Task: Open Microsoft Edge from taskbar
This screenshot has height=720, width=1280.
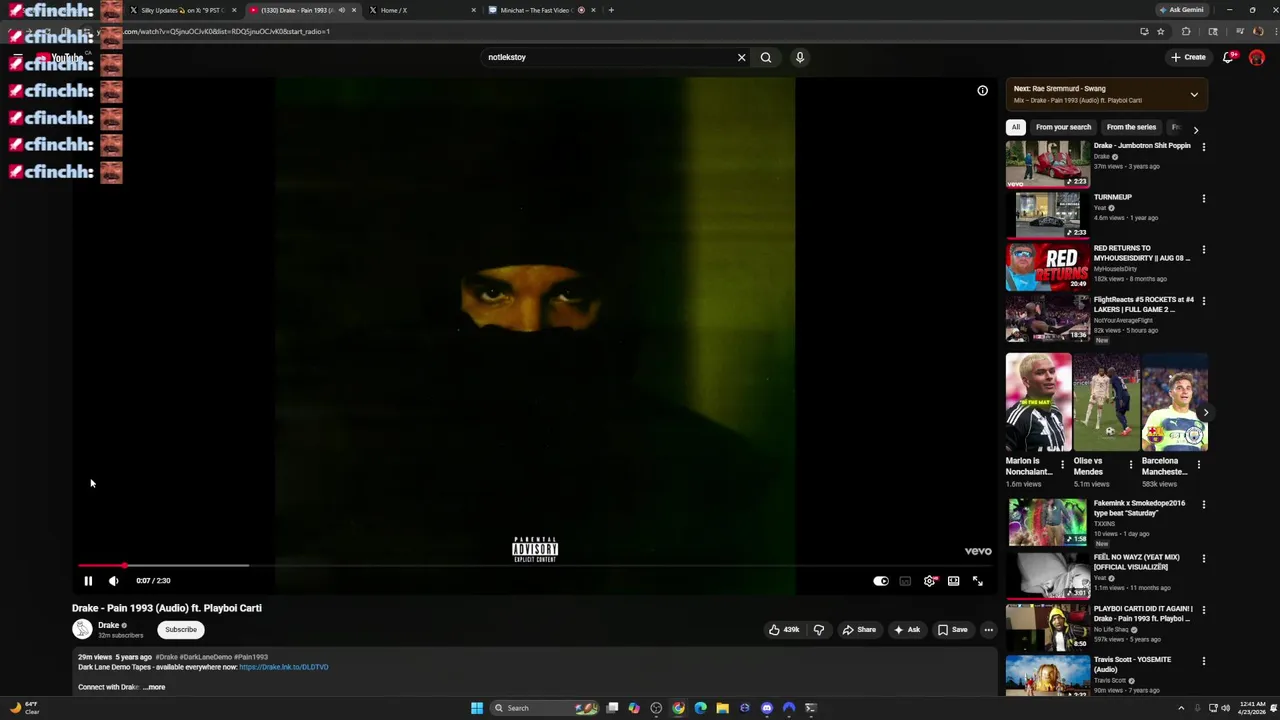Action: (x=700, y=708)
